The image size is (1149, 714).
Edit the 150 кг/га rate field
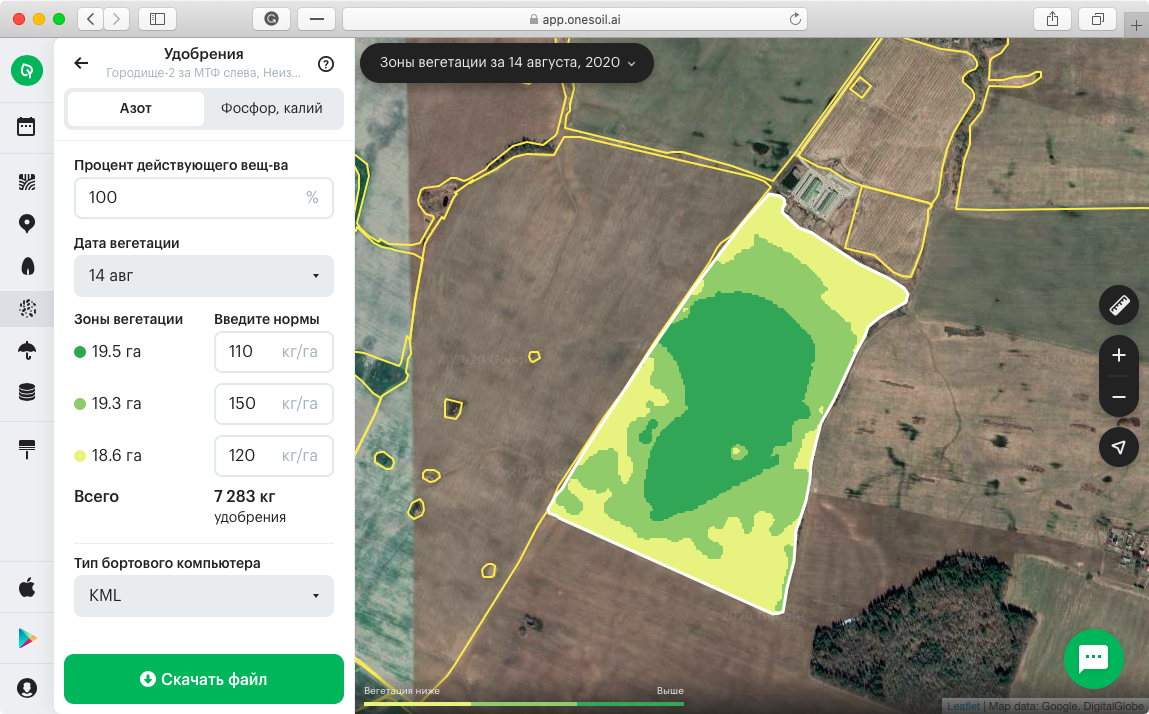[274, 404]
